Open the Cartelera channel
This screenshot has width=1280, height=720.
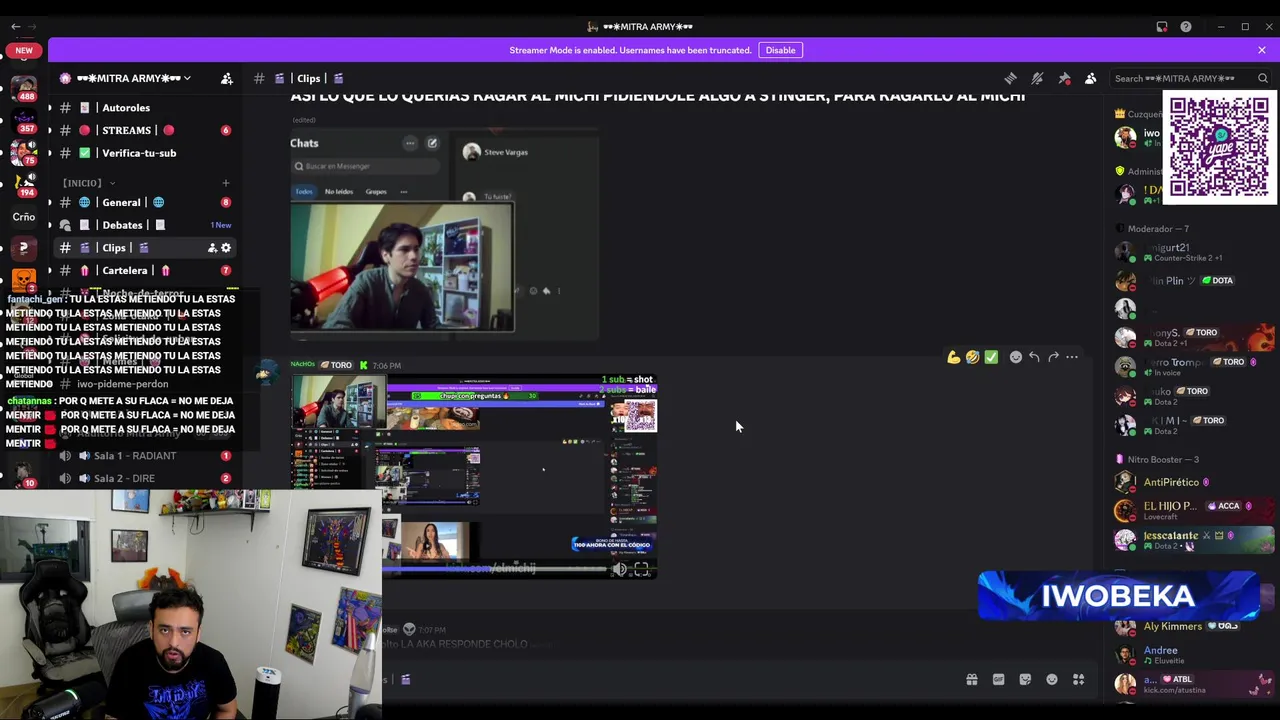pyautogui.click(x=125, y=270)
